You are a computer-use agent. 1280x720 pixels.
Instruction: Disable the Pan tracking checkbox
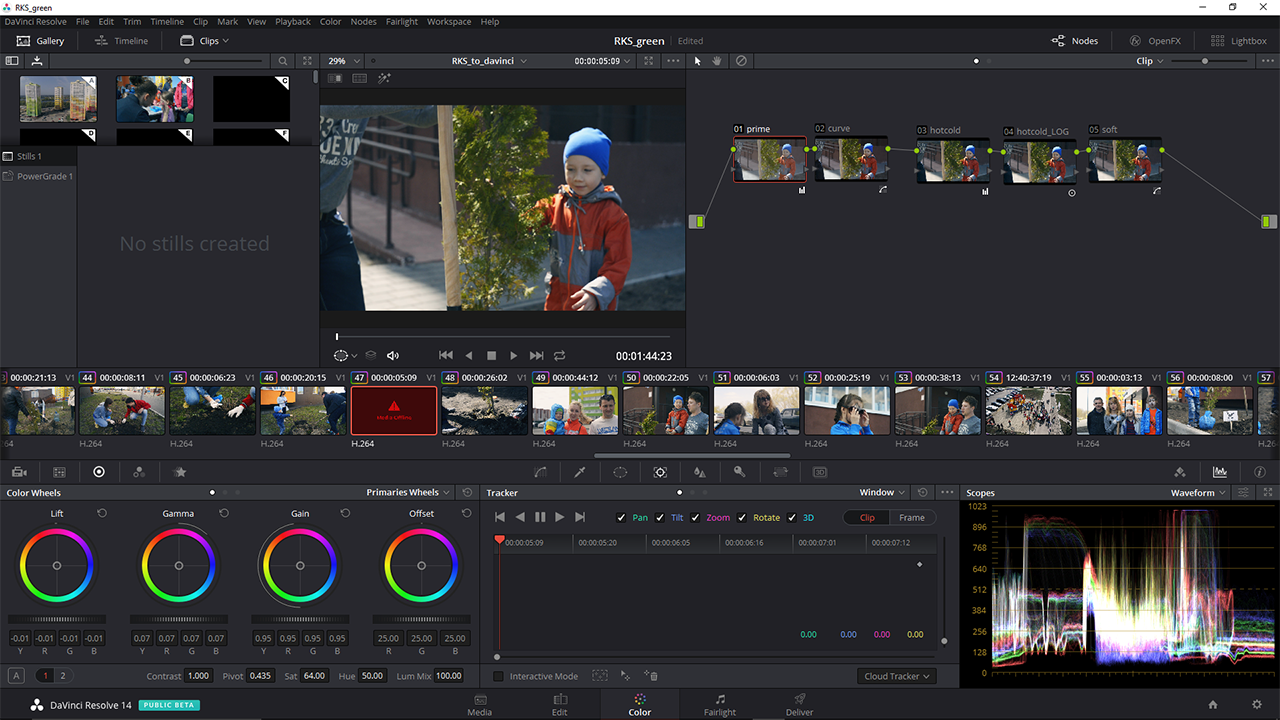[x=621, y=518]
